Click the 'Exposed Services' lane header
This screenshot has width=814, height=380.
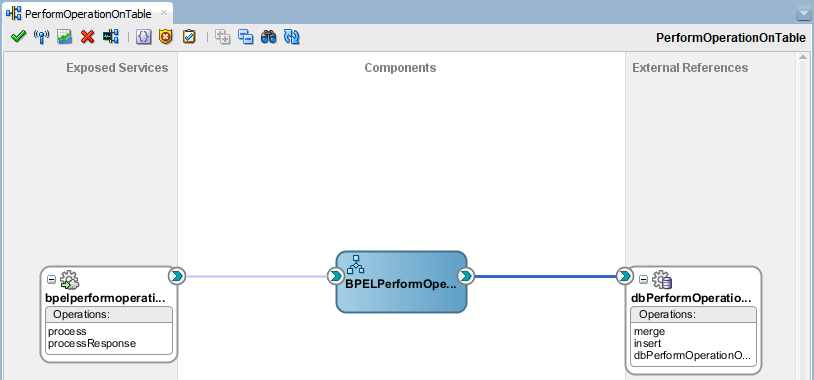117,68
